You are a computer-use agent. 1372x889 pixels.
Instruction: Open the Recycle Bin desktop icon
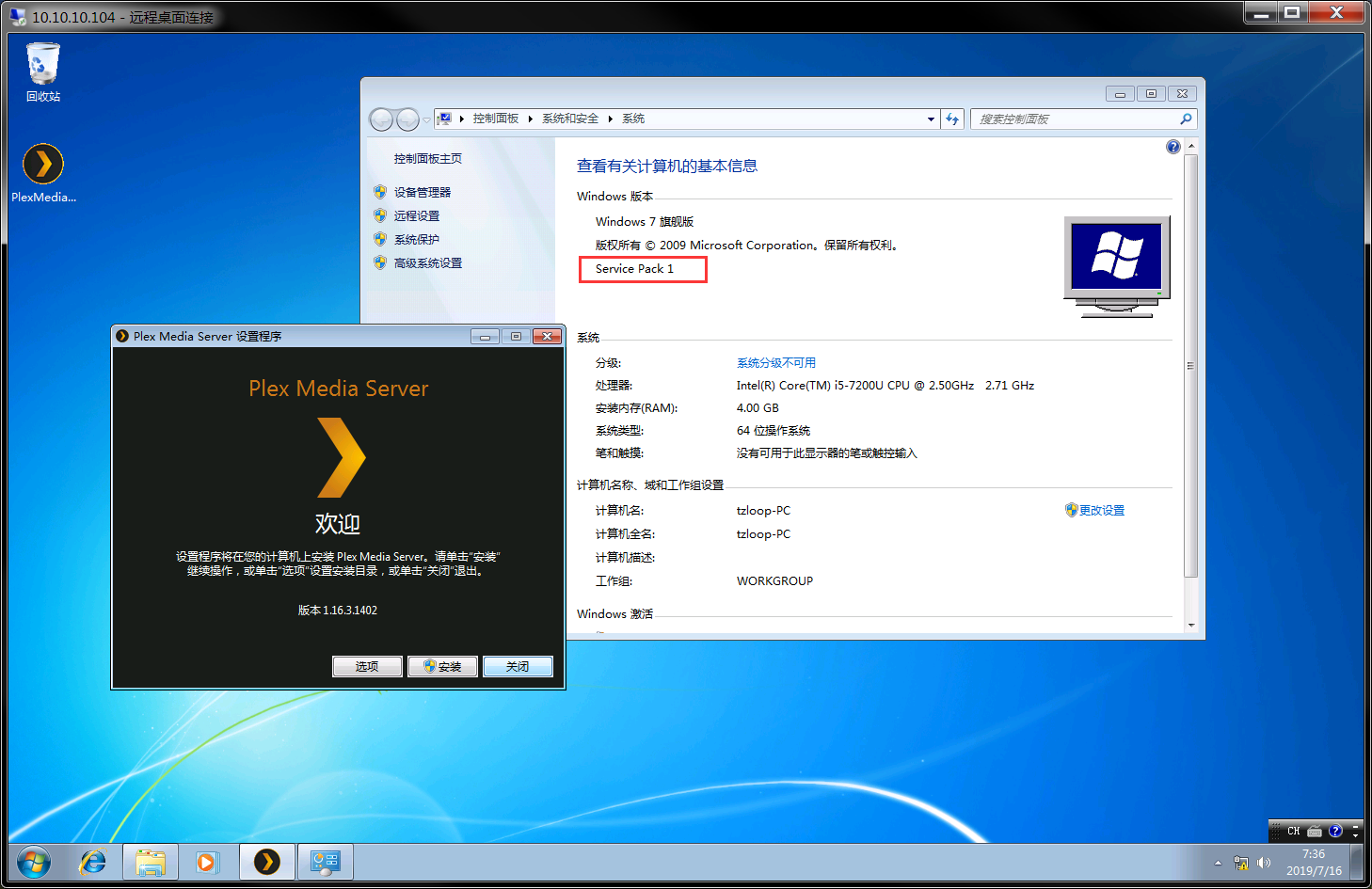pyautogui.click(x=43, y=72)
